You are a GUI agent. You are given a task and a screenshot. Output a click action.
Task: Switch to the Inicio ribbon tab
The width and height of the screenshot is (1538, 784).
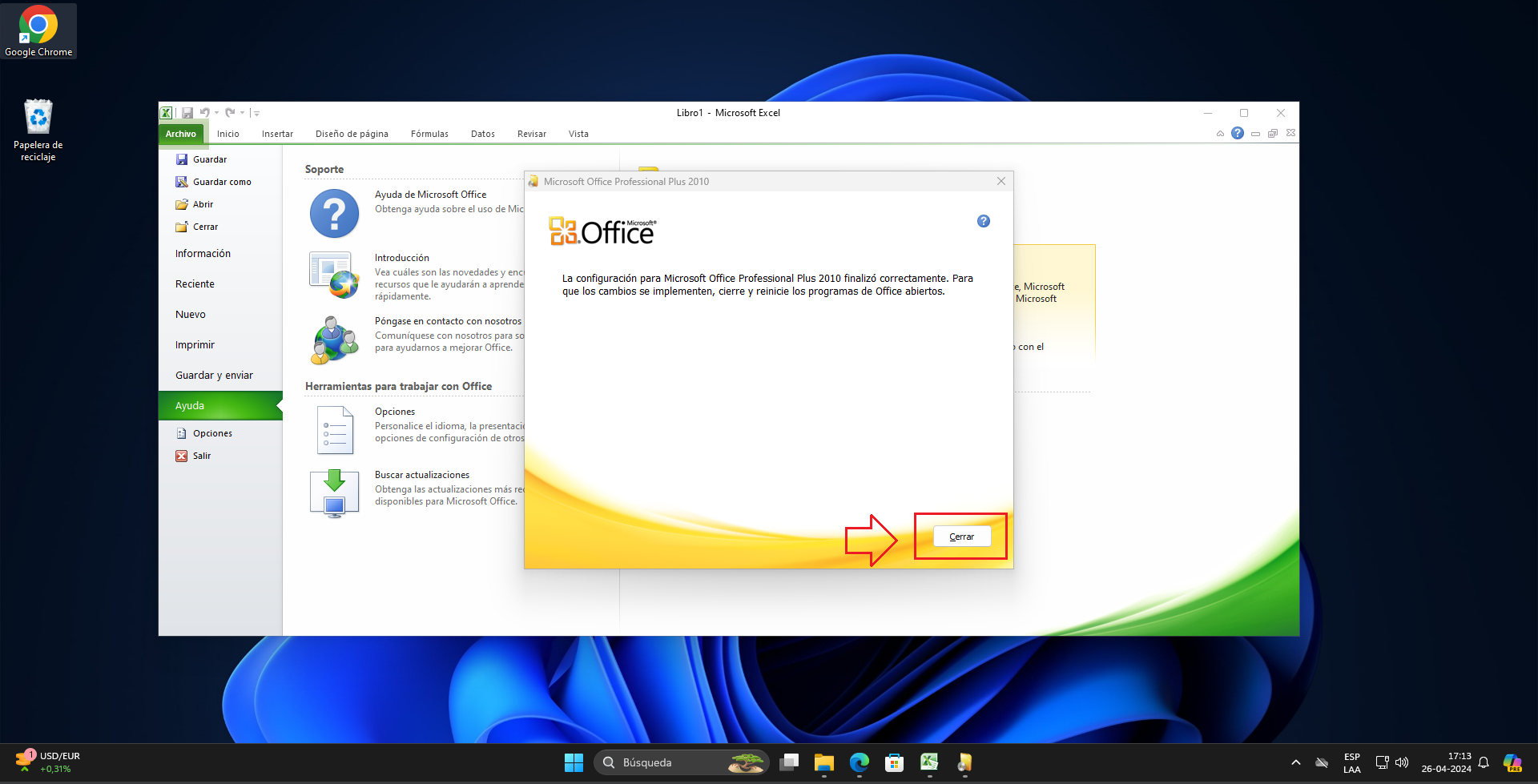point(228,134)
